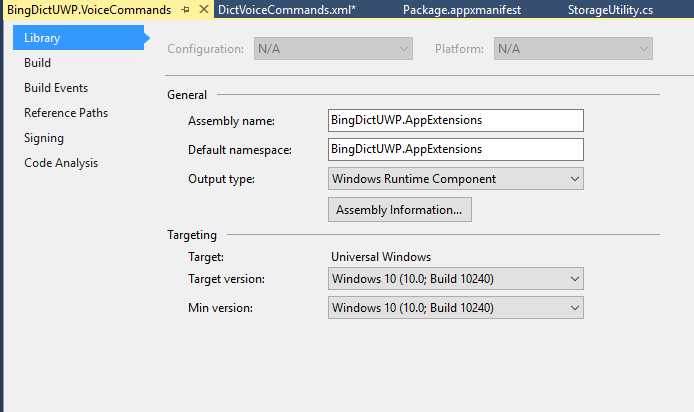Image resolution: width=694 pixels, height=412 pixels.
Task: Expand the Configuration dropdown
Action: point(333,49)
